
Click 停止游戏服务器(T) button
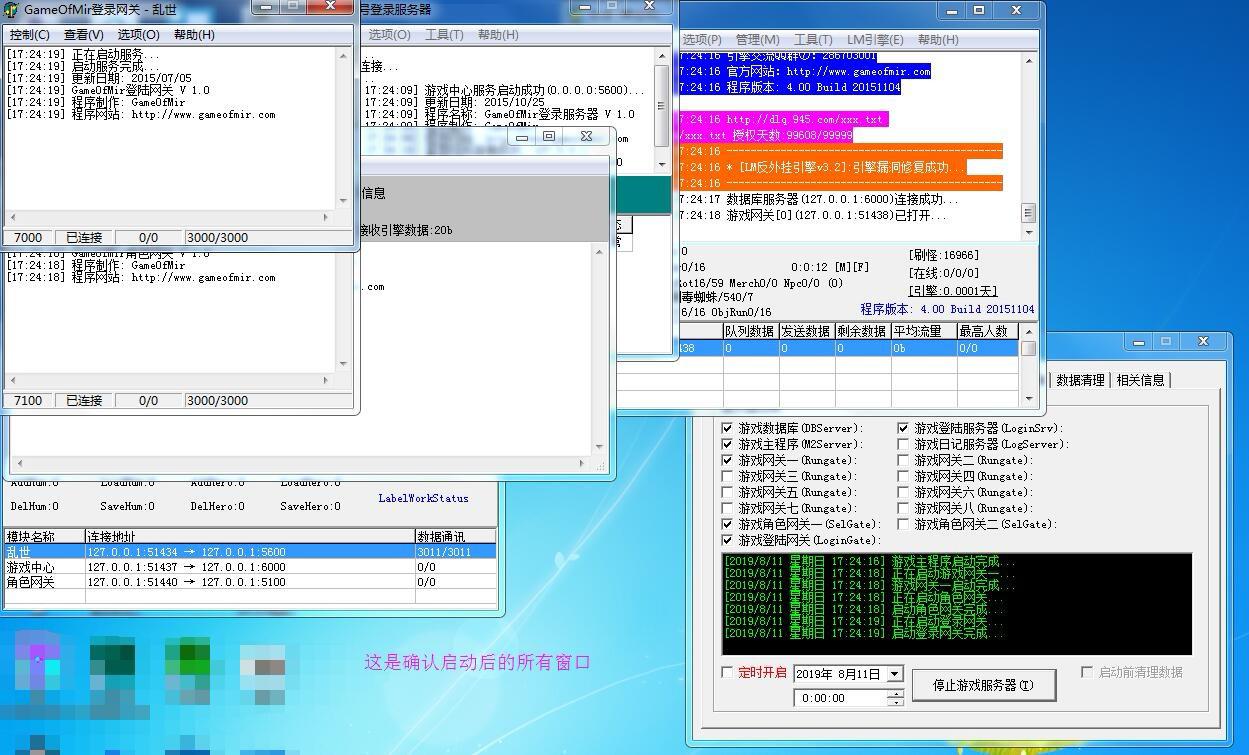coord(983,685)
